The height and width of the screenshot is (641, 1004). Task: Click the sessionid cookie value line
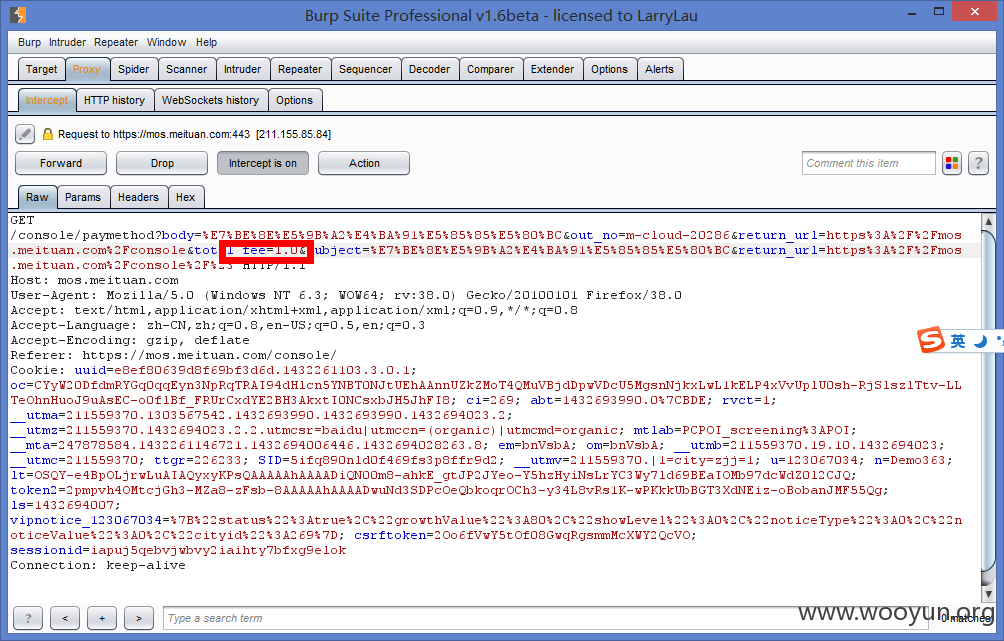178,550
